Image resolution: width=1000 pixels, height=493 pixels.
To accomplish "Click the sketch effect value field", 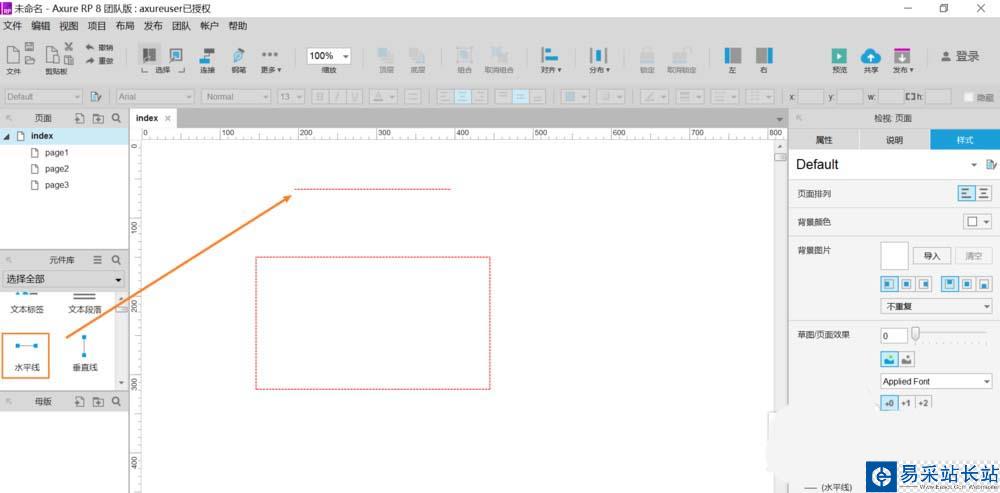I will pyautogui.click(x=893, y=335).
